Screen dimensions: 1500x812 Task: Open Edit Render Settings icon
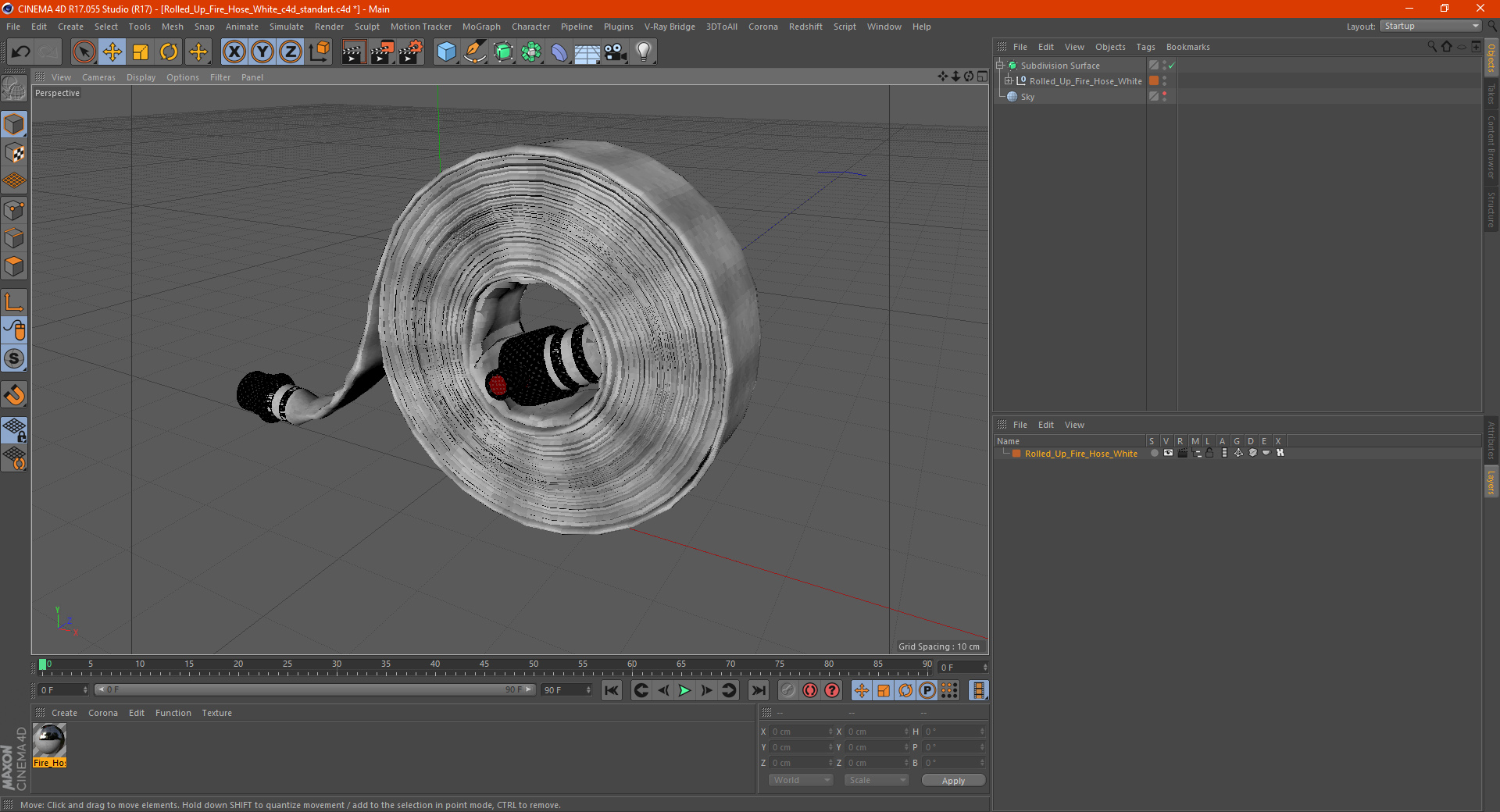411,52
